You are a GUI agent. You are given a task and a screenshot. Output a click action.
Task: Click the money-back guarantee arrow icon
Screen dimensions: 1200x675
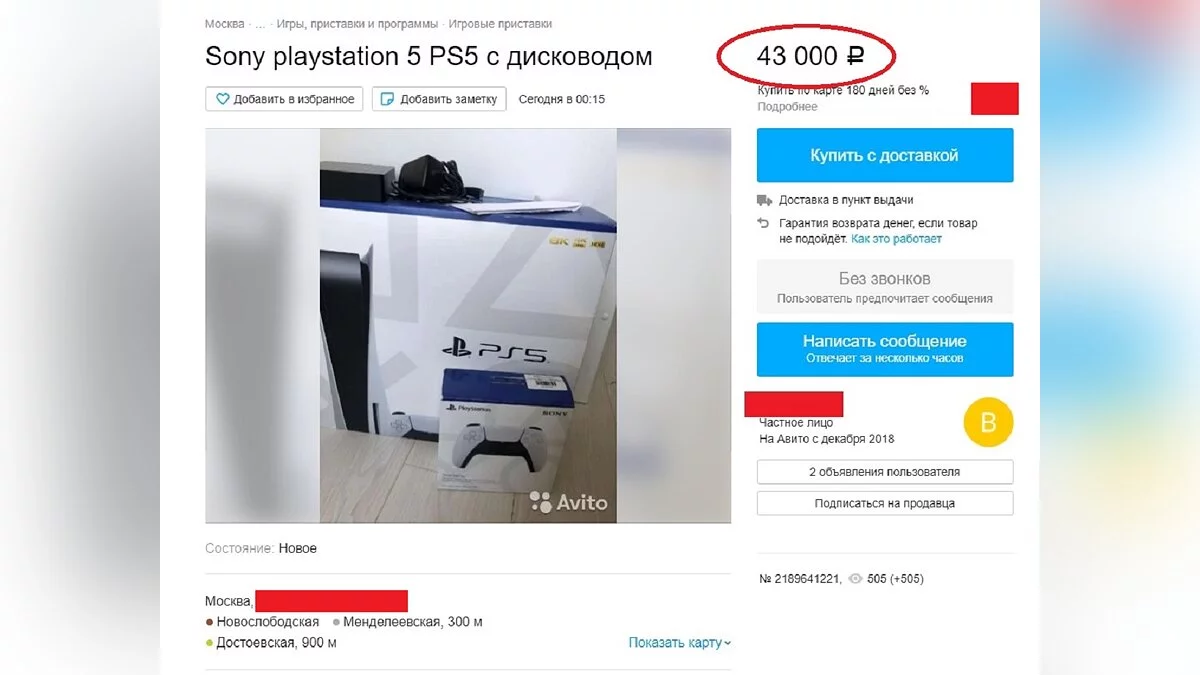point(764,223)
